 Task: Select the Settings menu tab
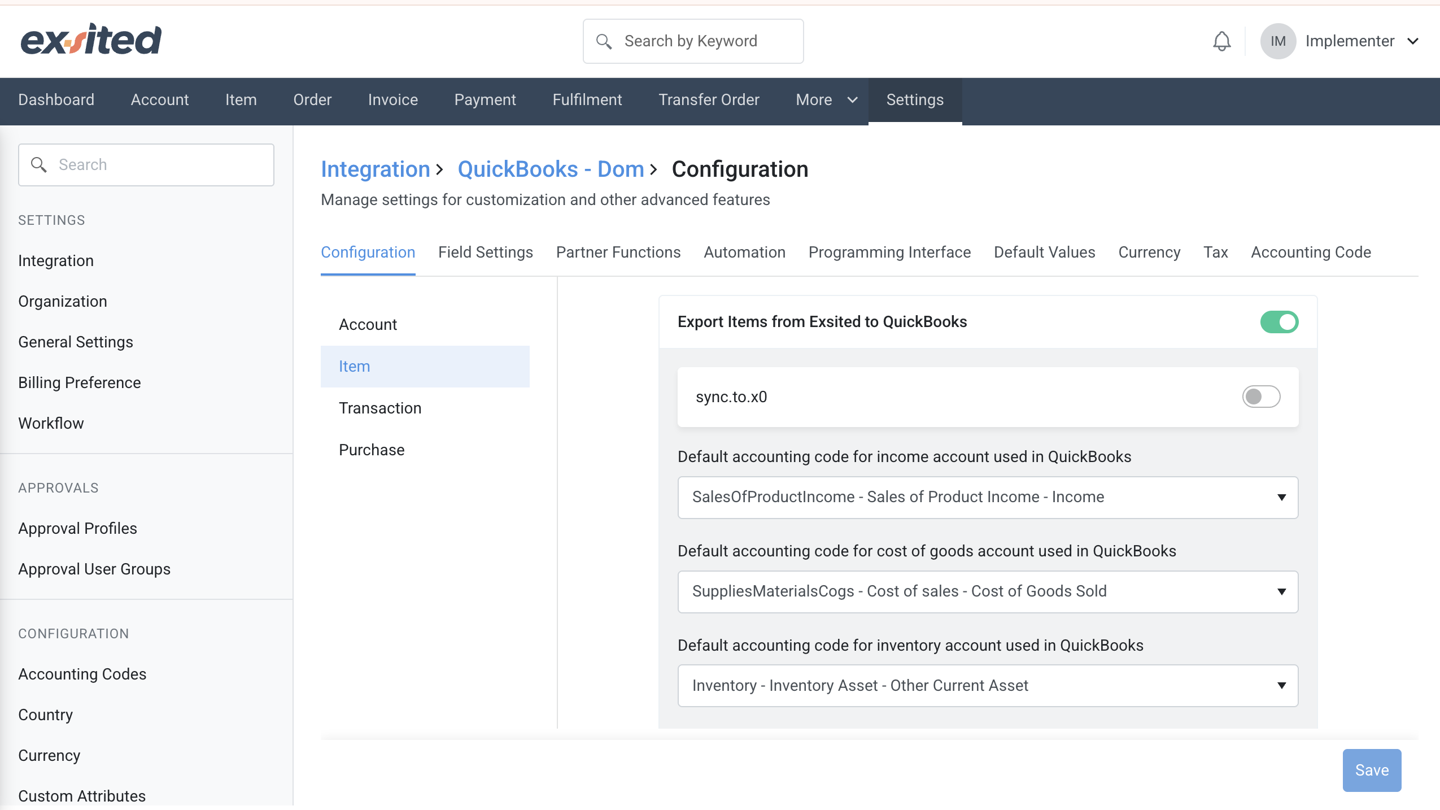coord(915,100)
